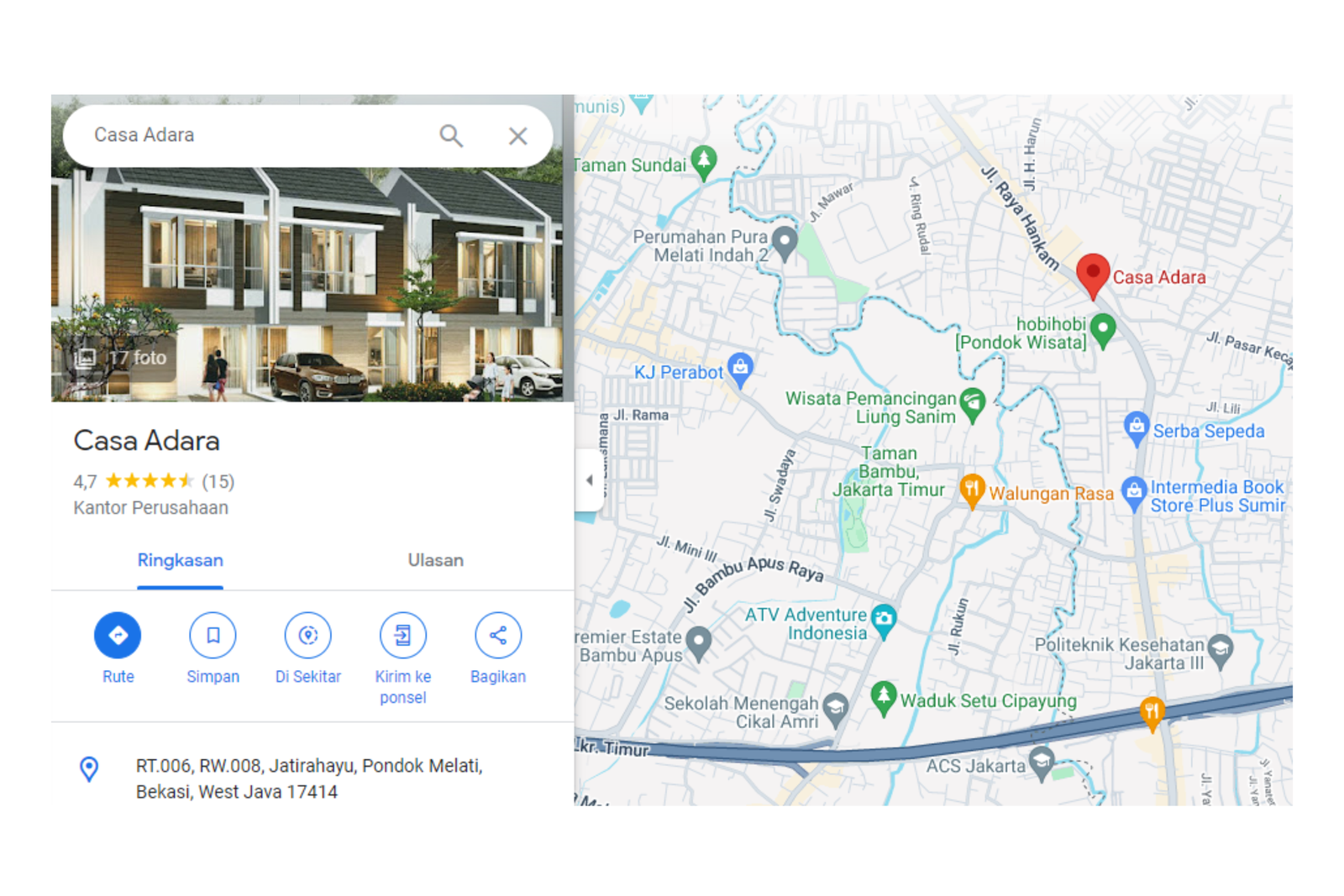Clear search with the X icon

point(517,135)
